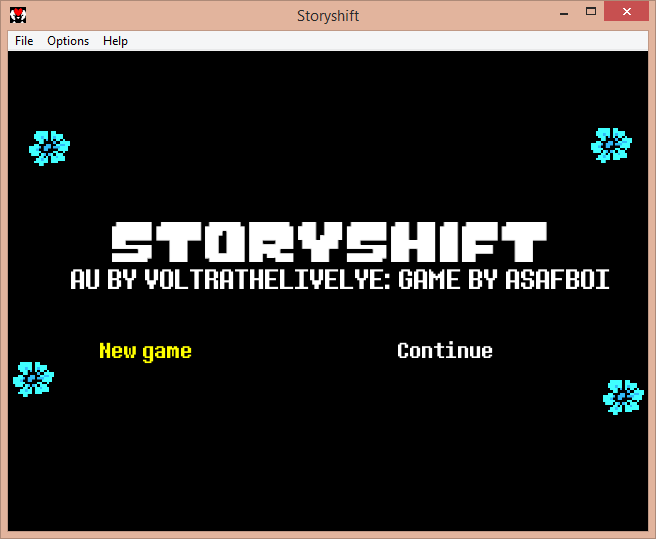Open the File menu

24,41
